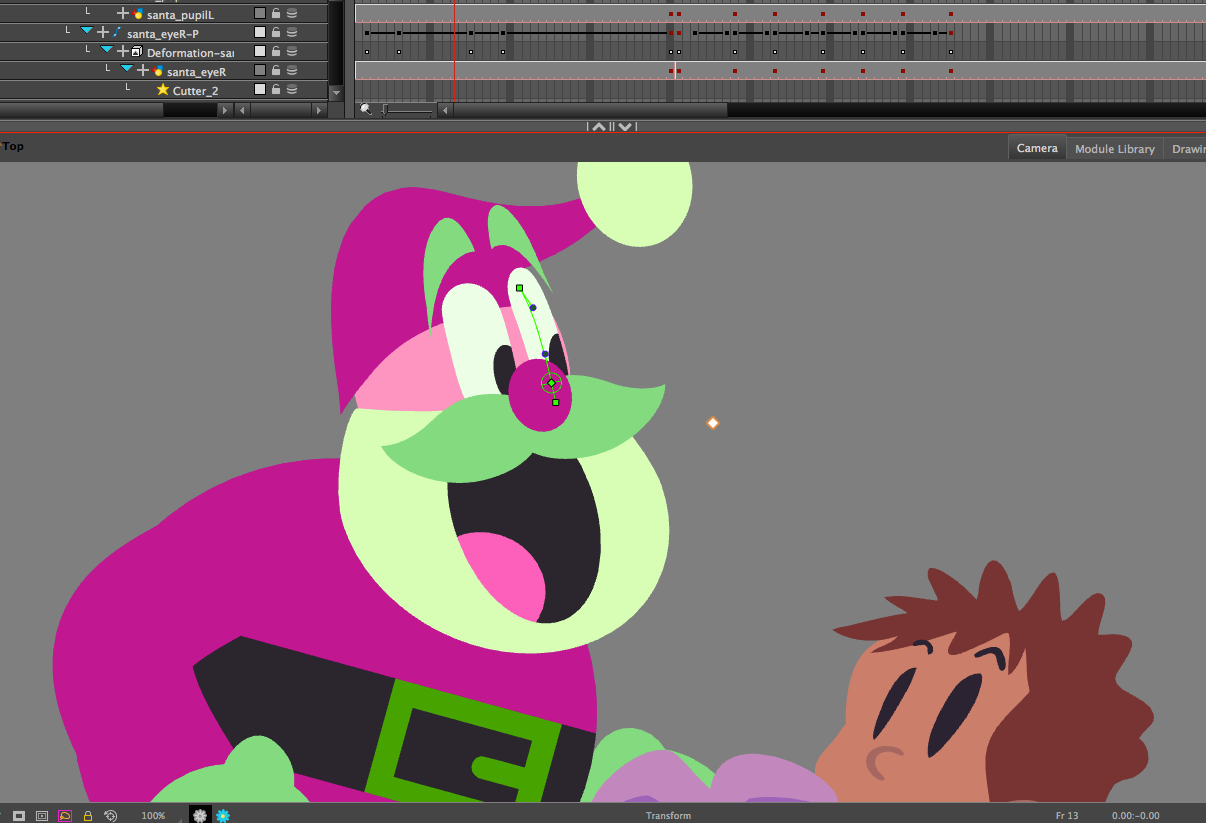Click the drawing icon on santa_eyeR
This screenshot has height=823, width=1206.
(158, 71)
